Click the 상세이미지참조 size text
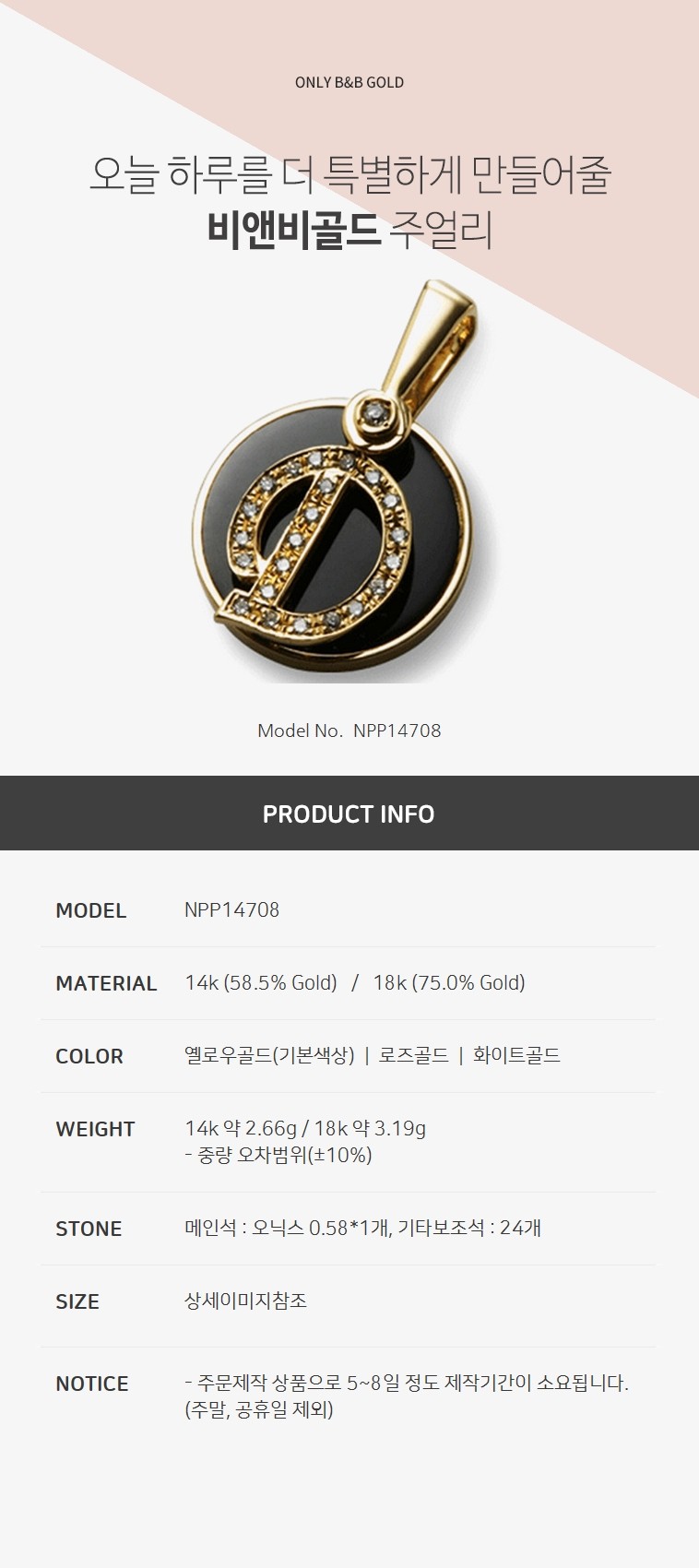 (x=245, y=1301)
